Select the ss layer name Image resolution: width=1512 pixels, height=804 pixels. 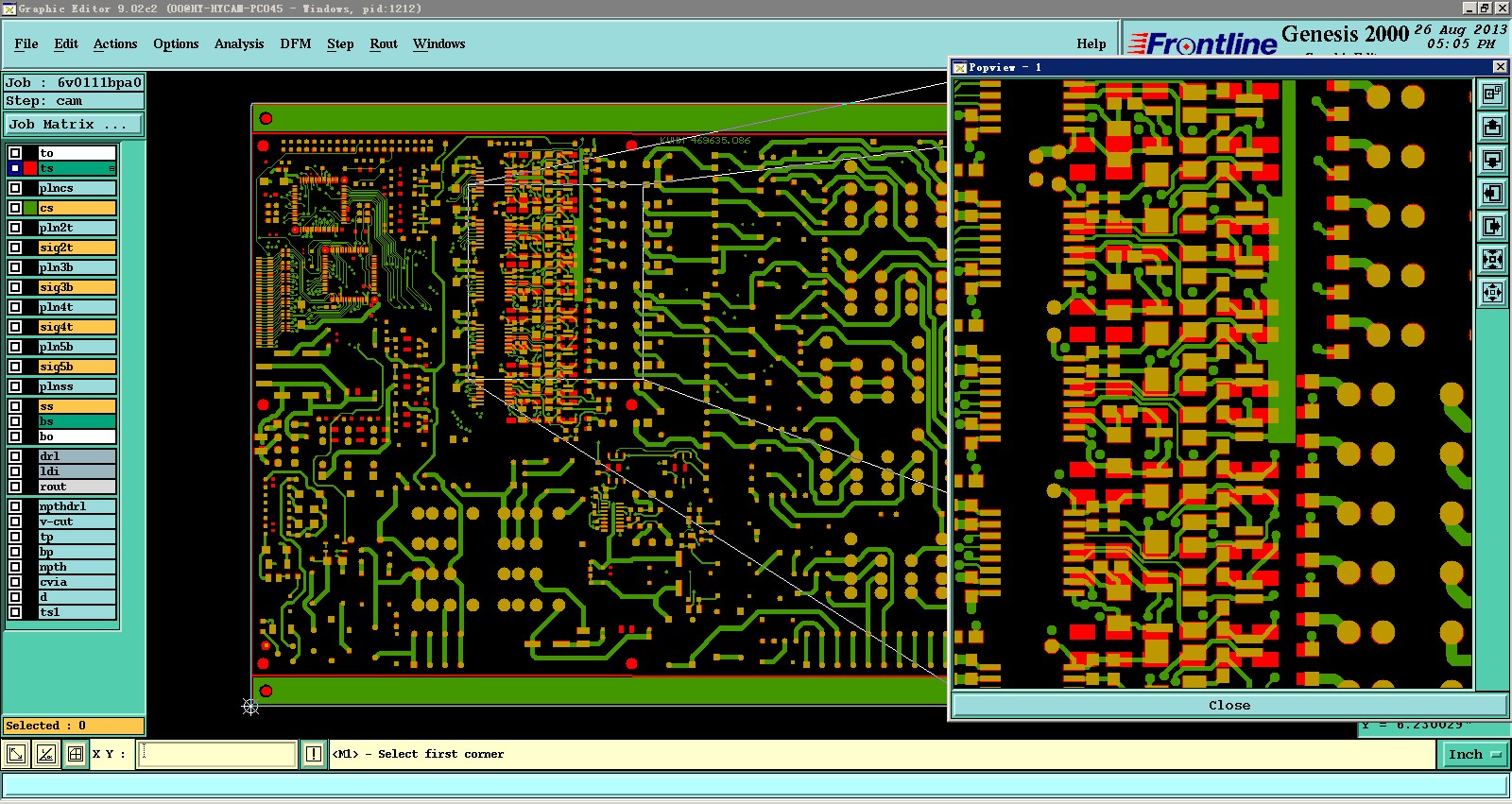click(77, 406)
